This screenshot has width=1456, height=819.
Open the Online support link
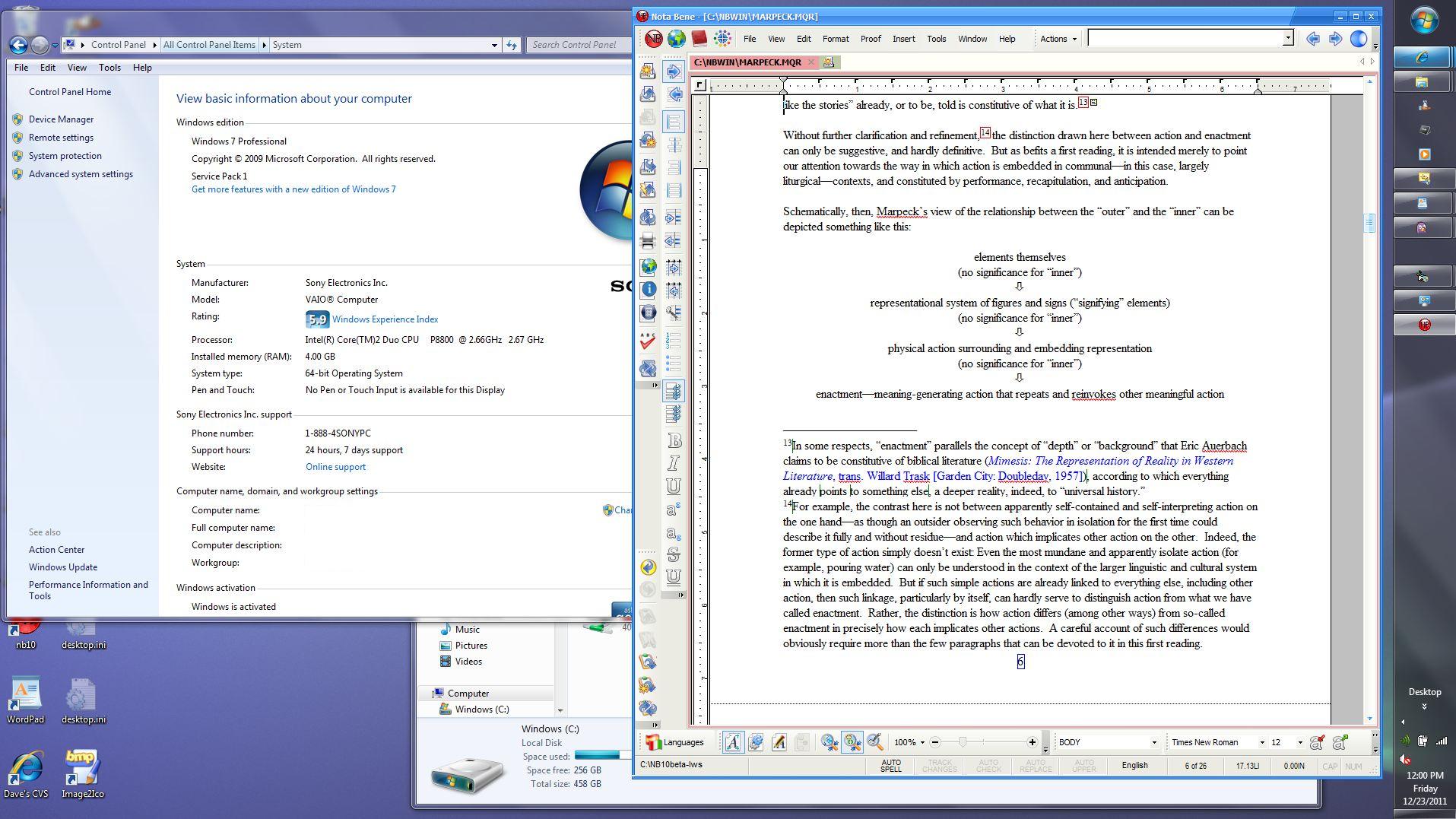click(x=335, y=467)
